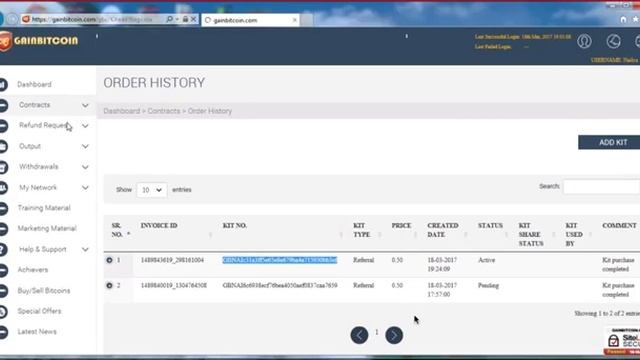Expand the Contracts menu chevron
Screen dimensions: 640x360
tap(85, 105)
